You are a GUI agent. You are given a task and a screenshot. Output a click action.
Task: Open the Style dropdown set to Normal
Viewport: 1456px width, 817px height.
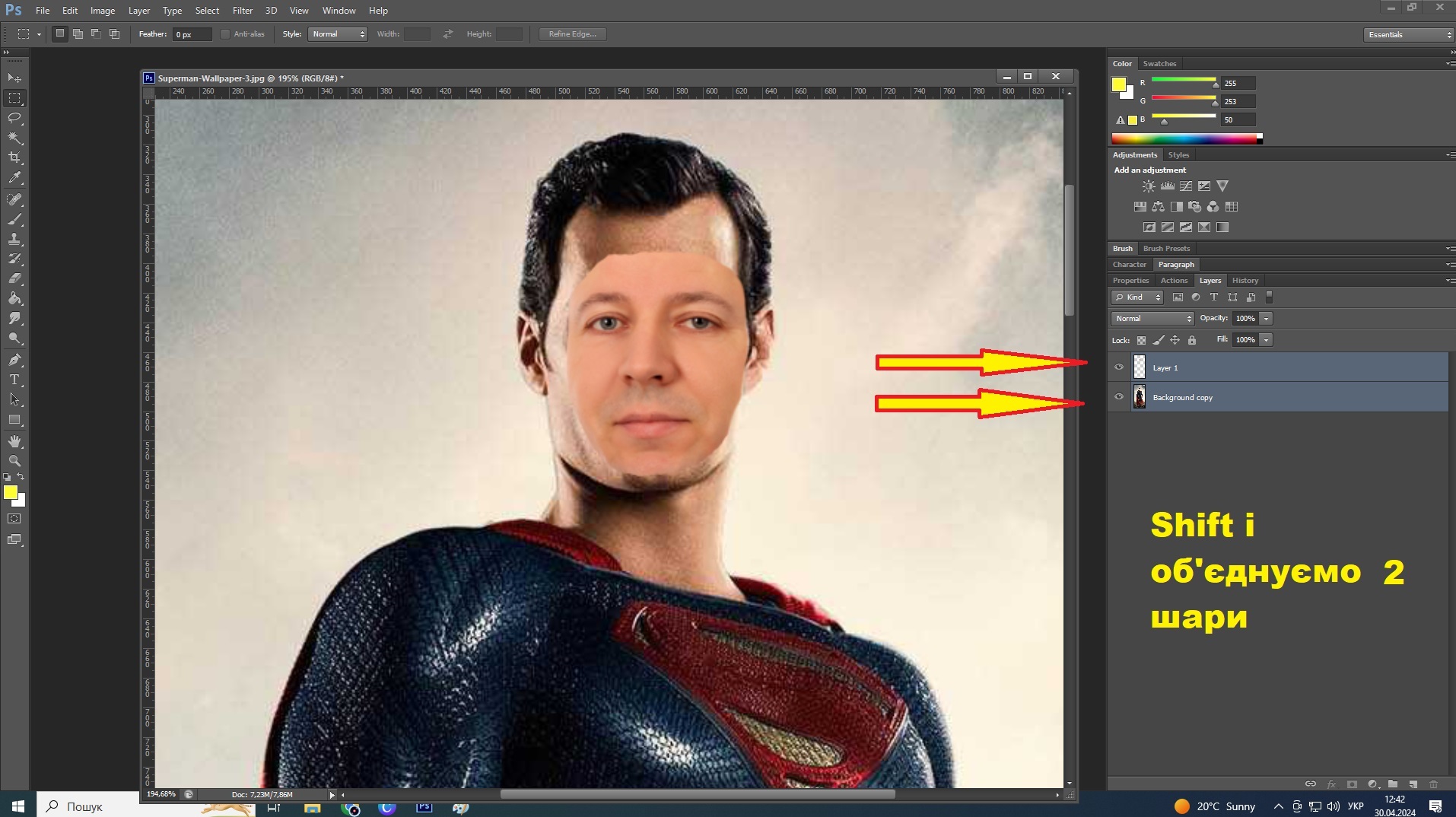coord(338,34)
